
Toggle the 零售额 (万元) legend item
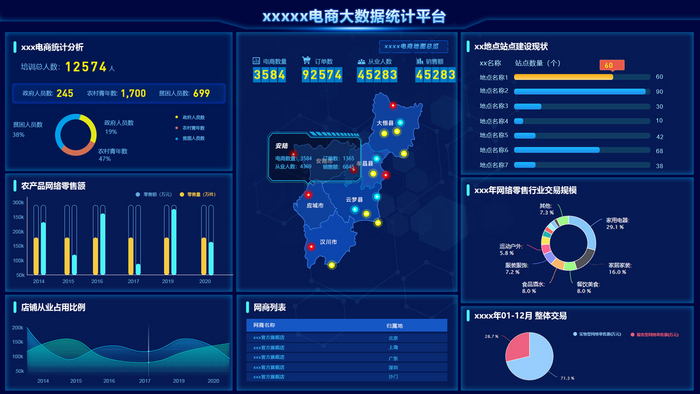coord(154,195)
